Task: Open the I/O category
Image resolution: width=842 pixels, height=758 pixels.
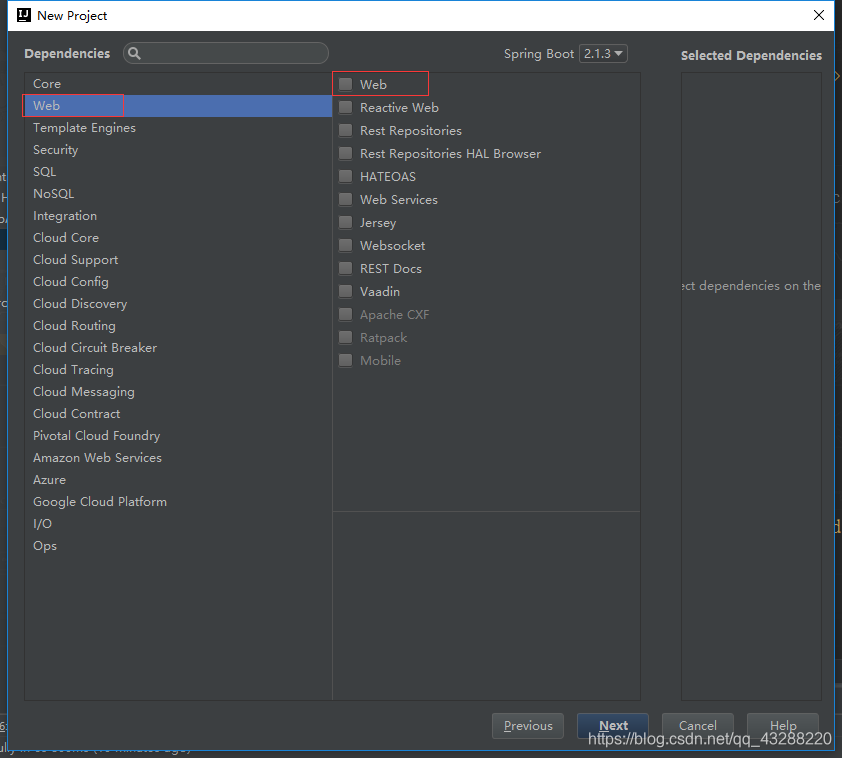Action: (x=178, y=524)
